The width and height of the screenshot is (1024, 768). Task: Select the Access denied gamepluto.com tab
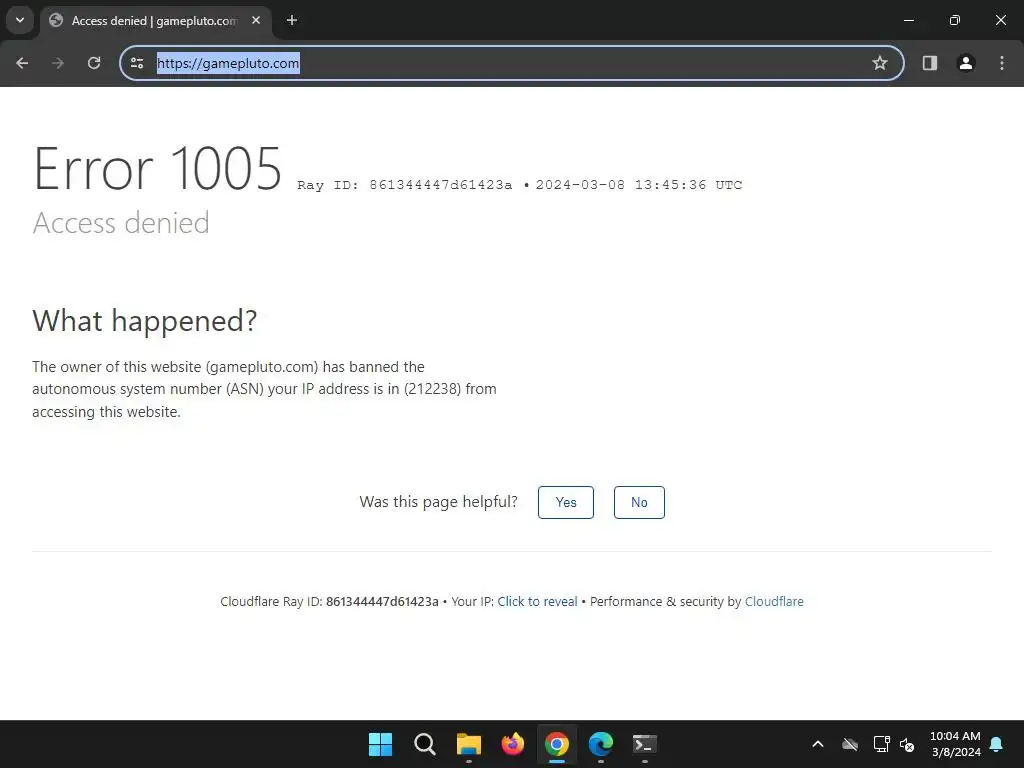point(155,21)
